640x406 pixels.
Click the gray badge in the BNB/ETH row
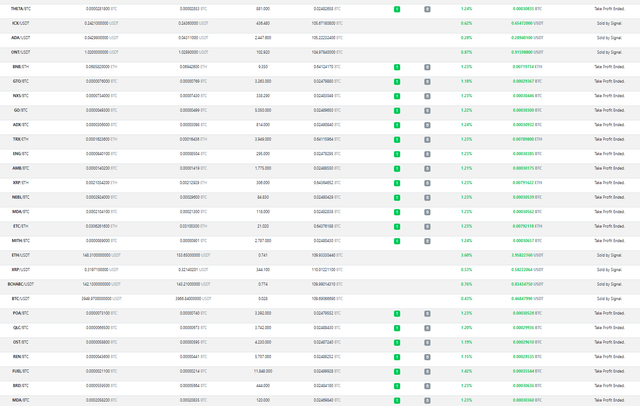point(427,67)
